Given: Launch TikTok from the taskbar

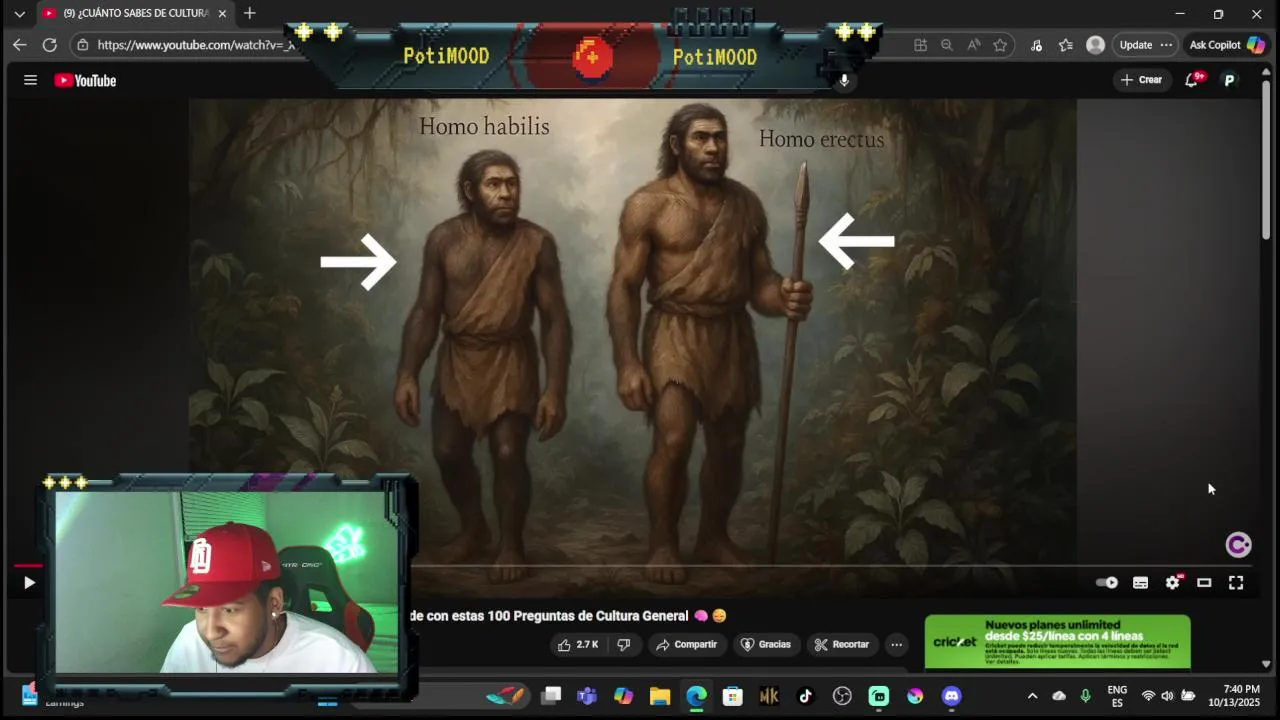Looking at the screenshot, I should [806, 696].
